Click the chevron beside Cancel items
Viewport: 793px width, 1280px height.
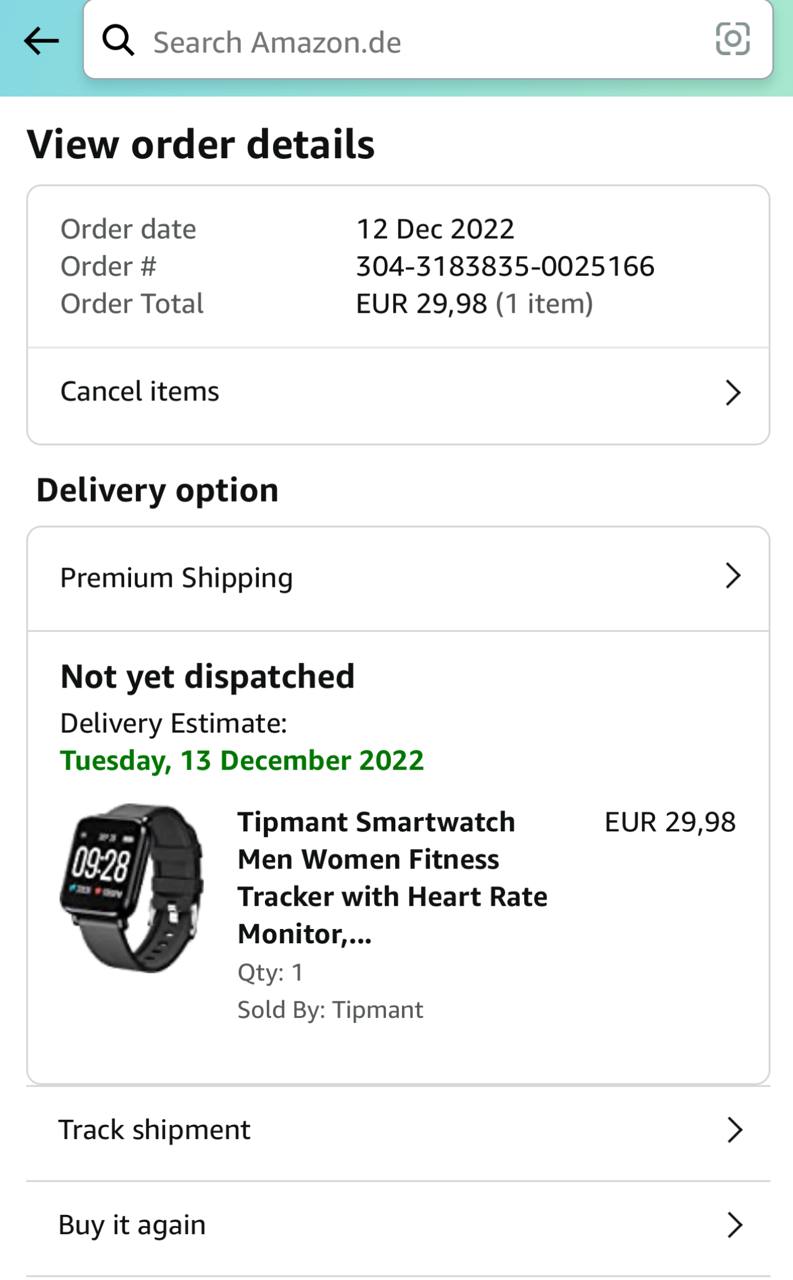(x=732, y=392)
